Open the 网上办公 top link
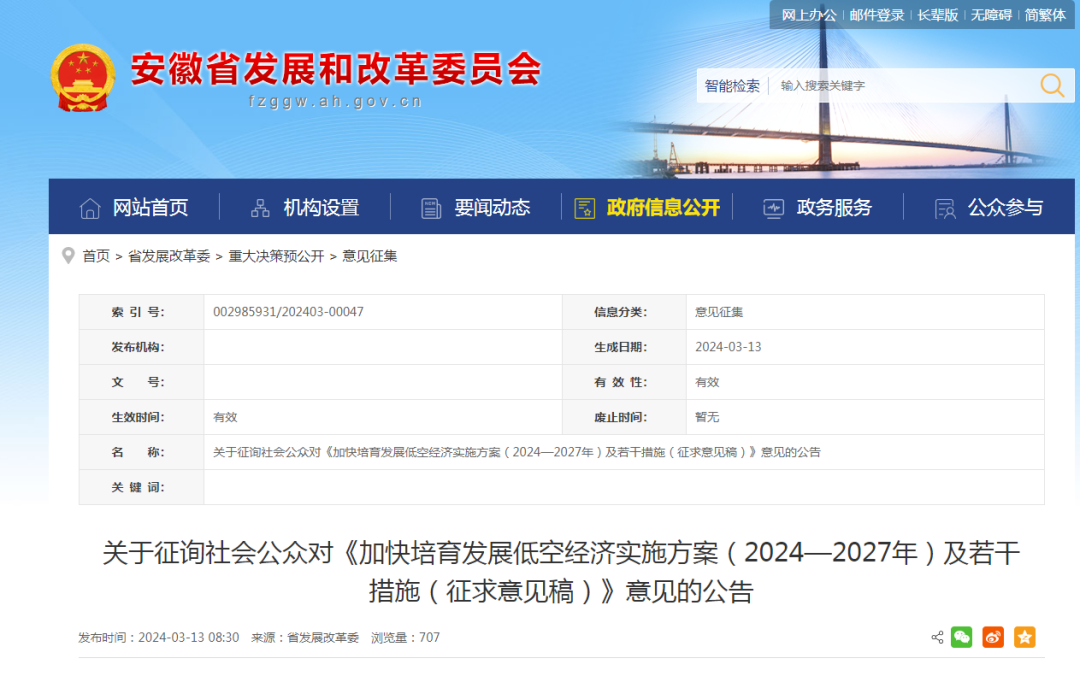This screenshot has height=676, width=1080. pos(808,14)
